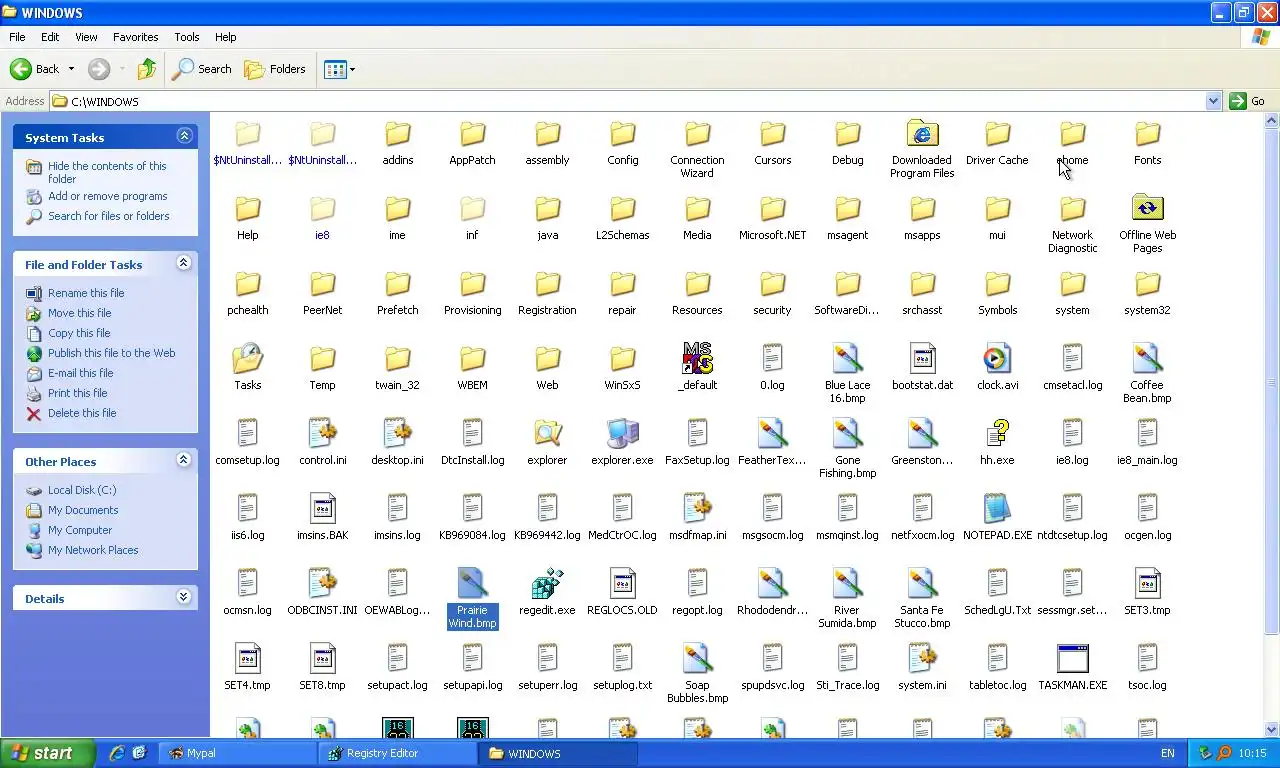
Task: Click the Back navigation button
Action: point(36,69)
